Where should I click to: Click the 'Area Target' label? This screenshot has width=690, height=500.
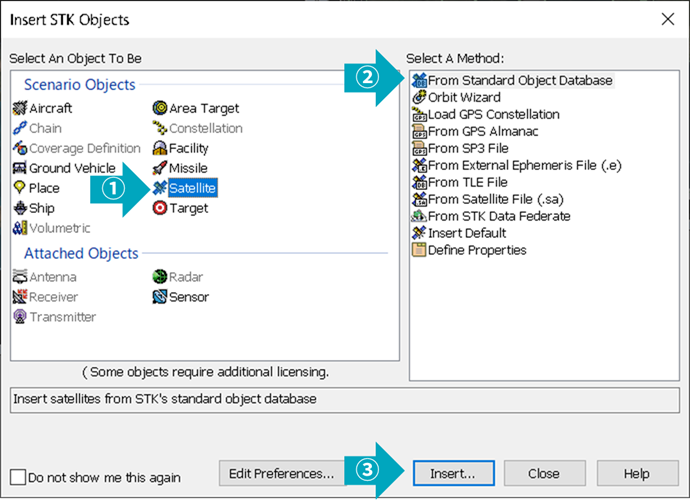(204, 108)
